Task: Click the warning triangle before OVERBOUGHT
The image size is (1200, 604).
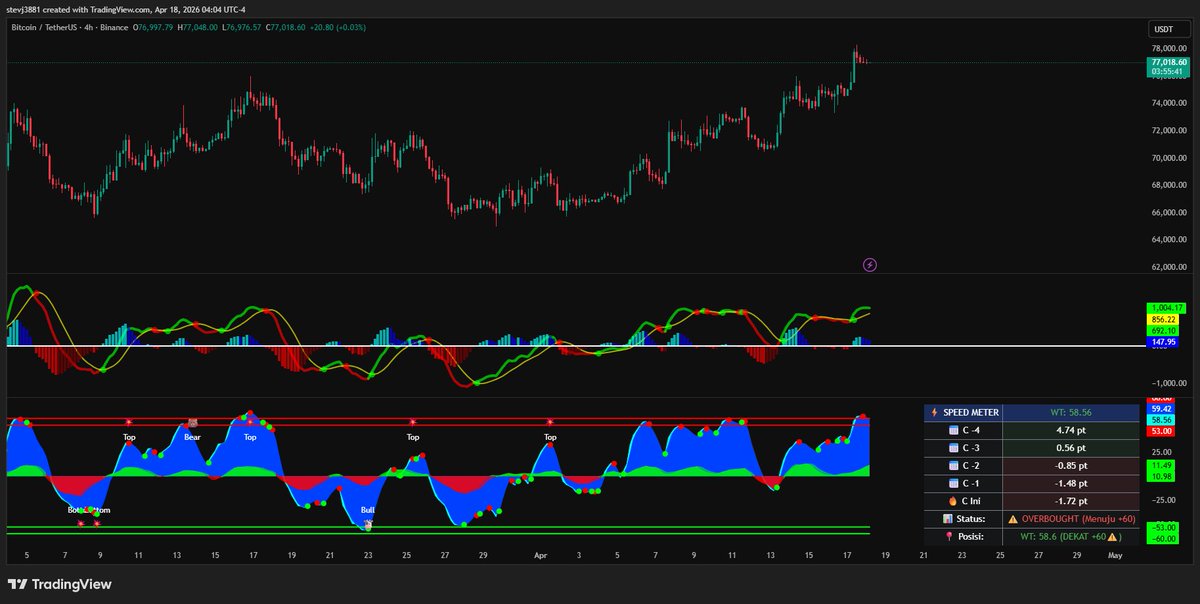Action: [x=1013, y=518]
